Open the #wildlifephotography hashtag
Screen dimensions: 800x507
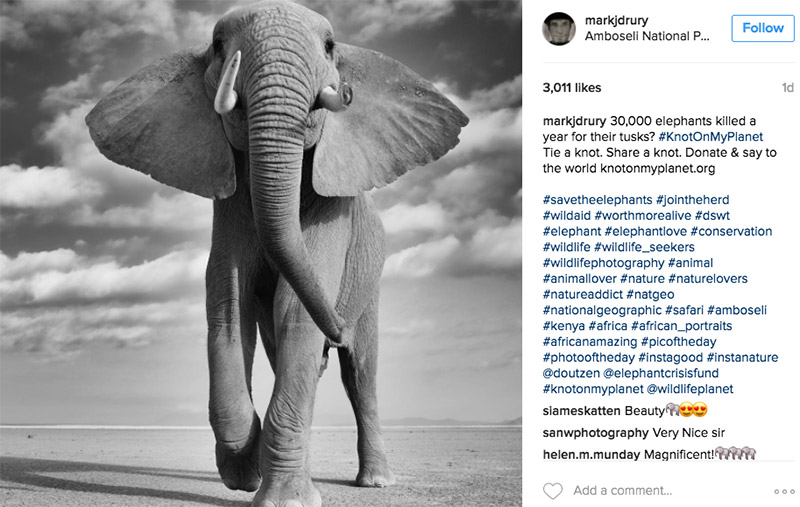(x=604, y=263)
